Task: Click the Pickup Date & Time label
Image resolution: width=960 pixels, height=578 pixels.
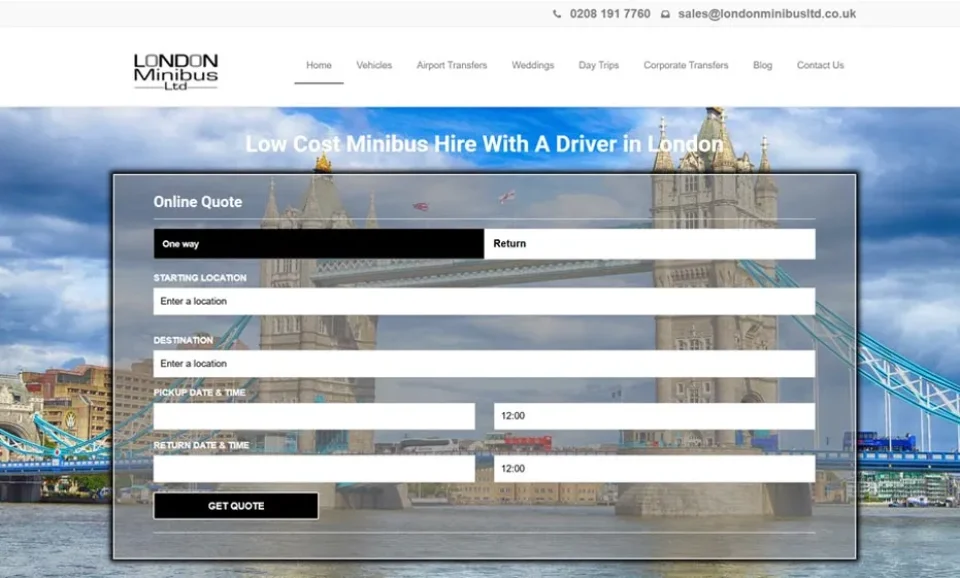Action: pos(200,392)
